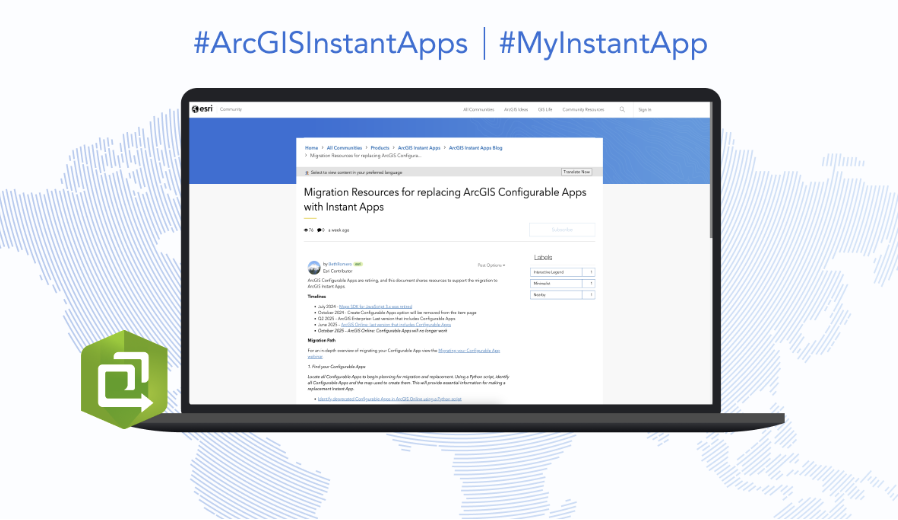Select the Minimalist label
Screen dimensions: 898x520
(562, 283)
